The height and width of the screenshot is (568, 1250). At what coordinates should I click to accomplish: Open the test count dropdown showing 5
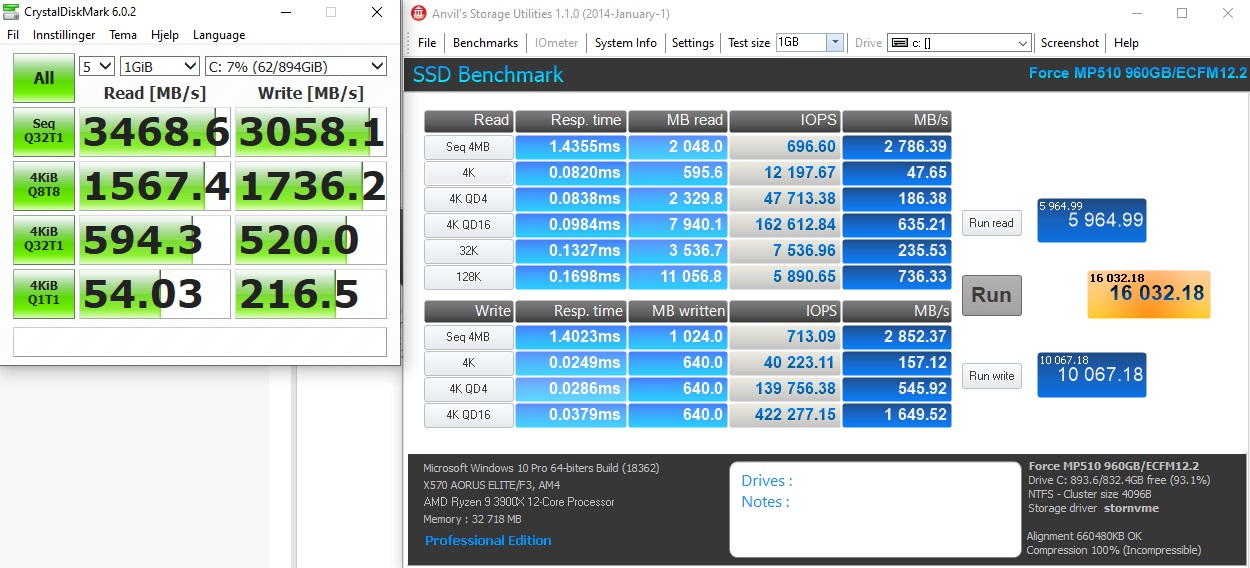pos(97,66)
